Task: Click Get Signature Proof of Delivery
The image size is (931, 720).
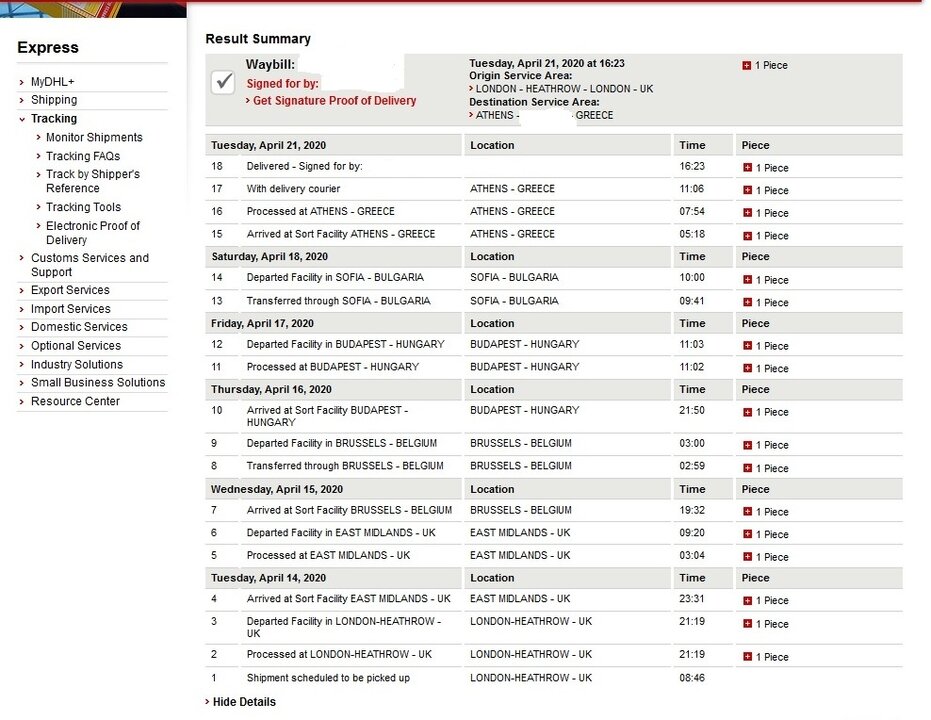Action: pos(334,100)
